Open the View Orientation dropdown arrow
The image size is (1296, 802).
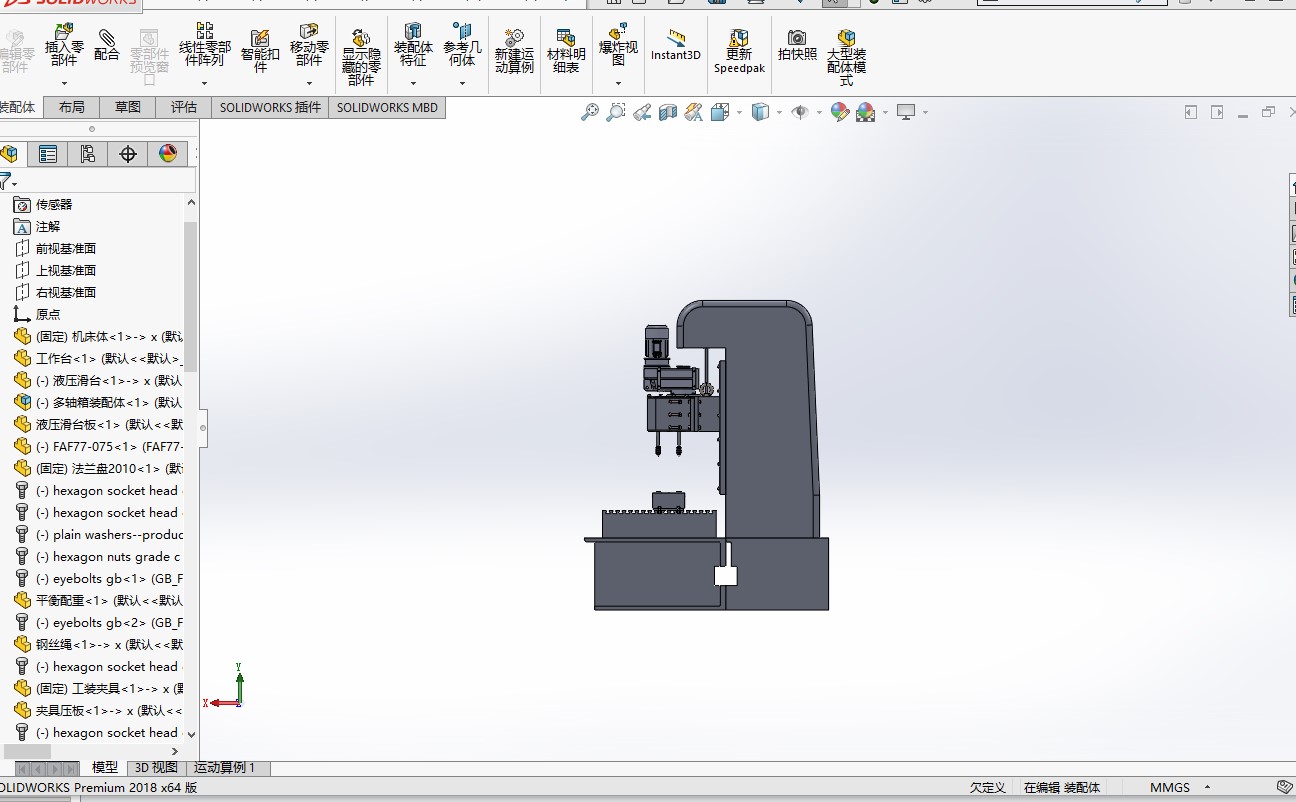(739, 112)
